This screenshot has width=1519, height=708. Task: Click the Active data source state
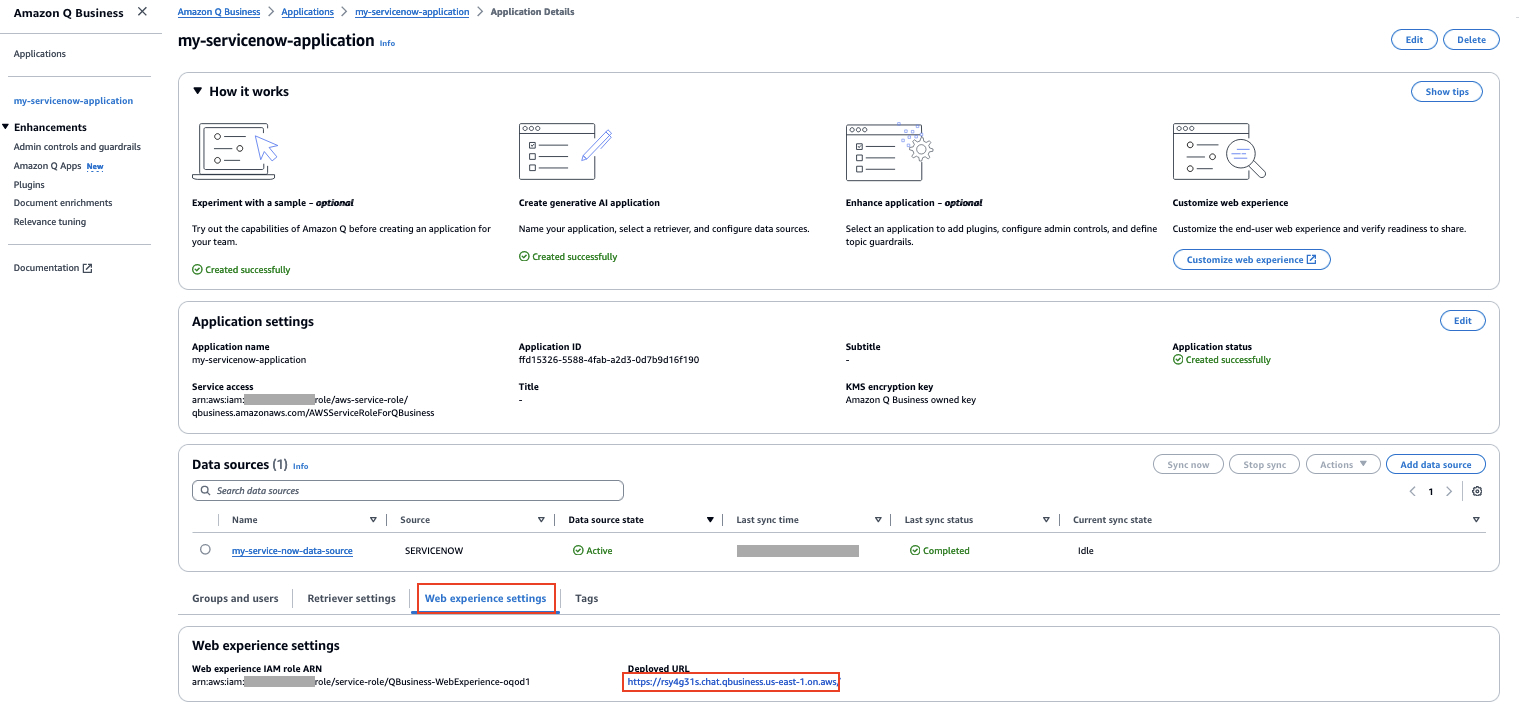592,551
